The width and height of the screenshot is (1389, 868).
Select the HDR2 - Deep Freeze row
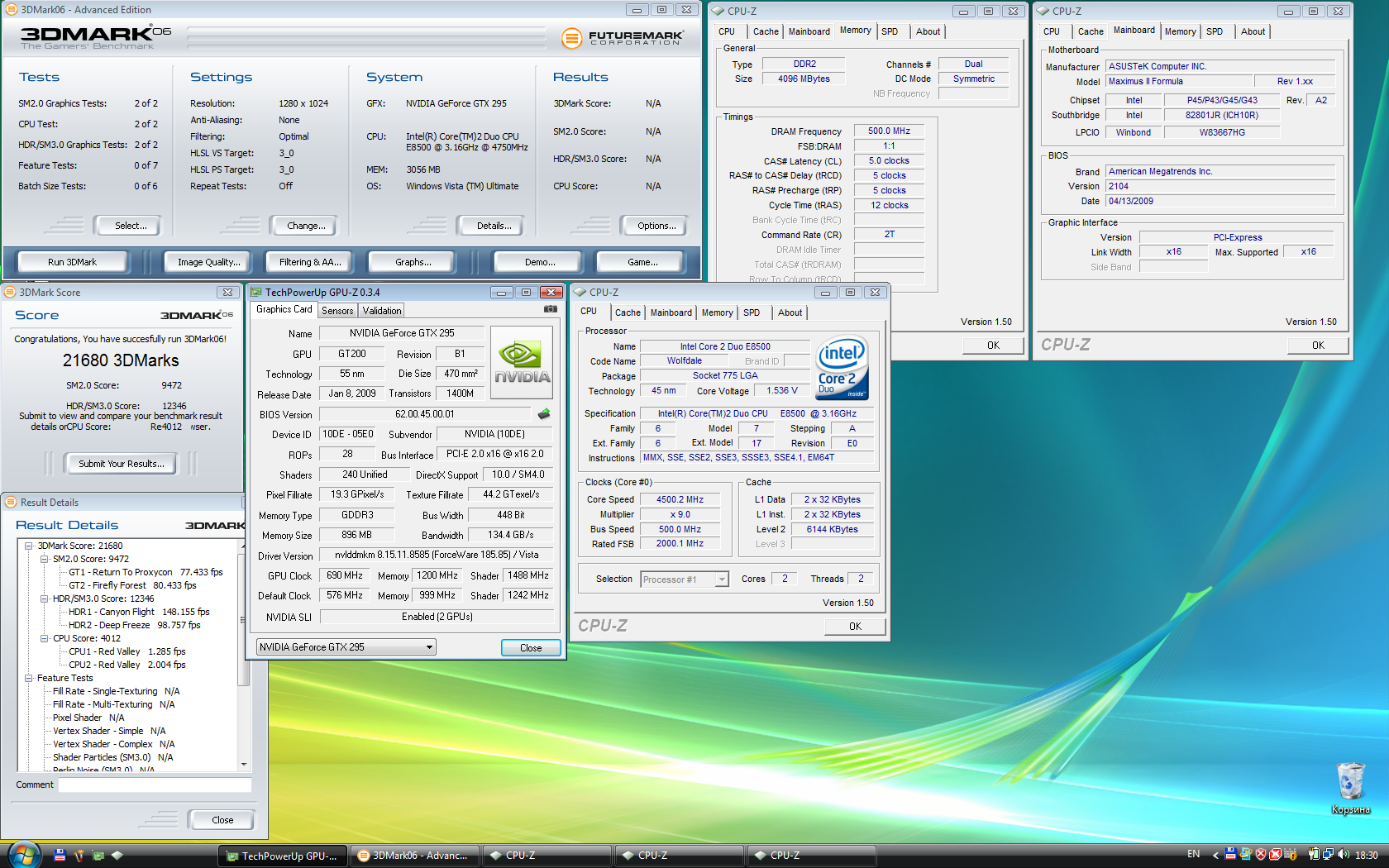(135, 625)
